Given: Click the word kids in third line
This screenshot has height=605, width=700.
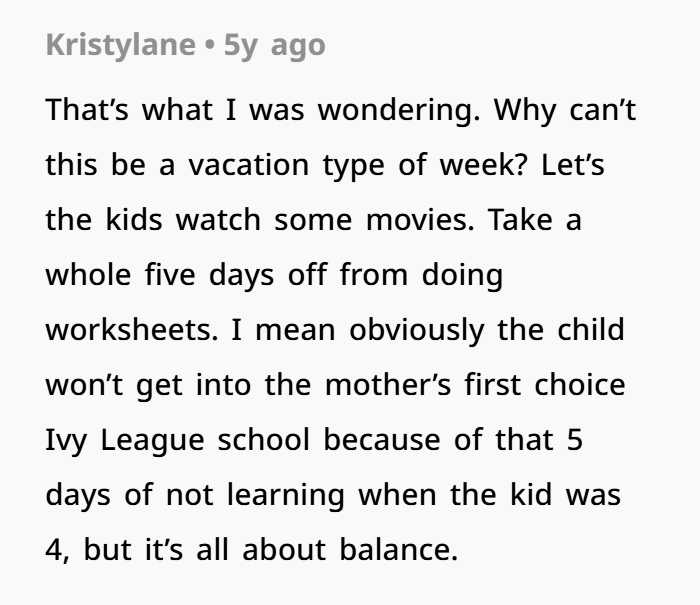Looking at the screenshot, I should click(134, 220).
